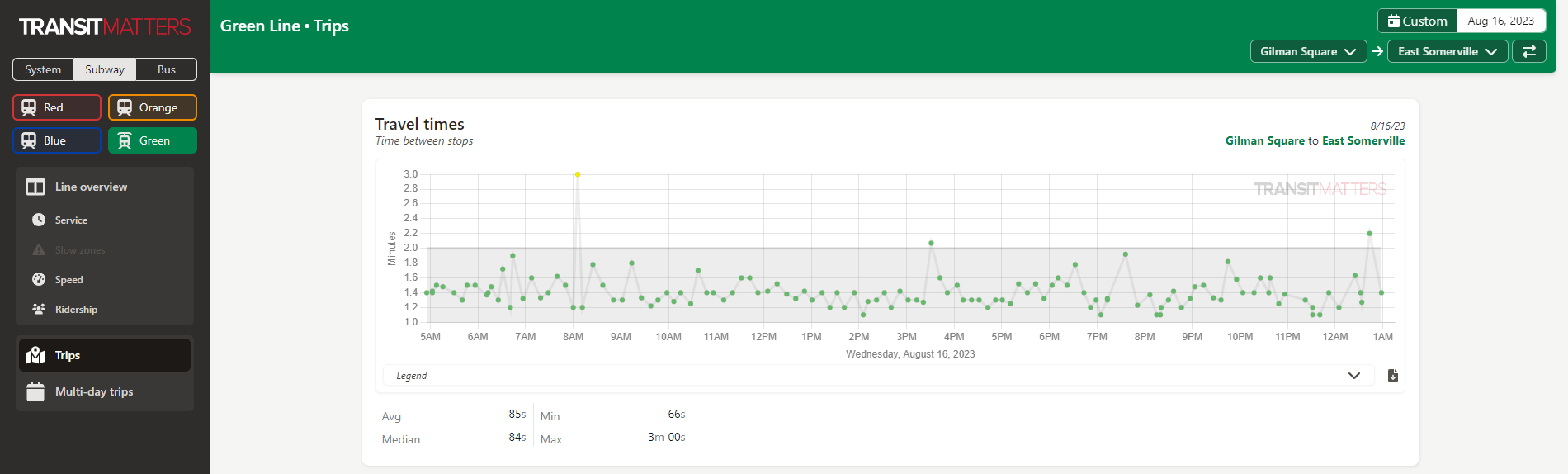The image size is (1568, 474).
Task: Click the Line overview panel icon
Action: [x=35, y=187]
